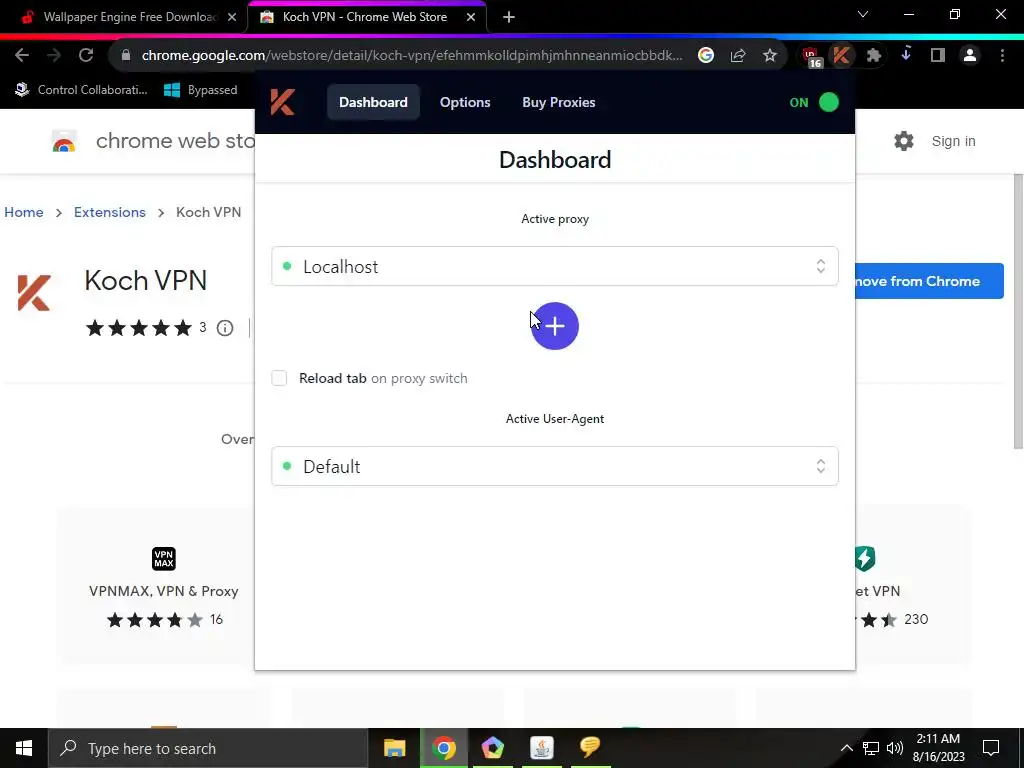Image resolution: width=1024 pixels, height=768 pixels.
Task: Click the Chrome Web Store logo
Action: coord(64,141)
